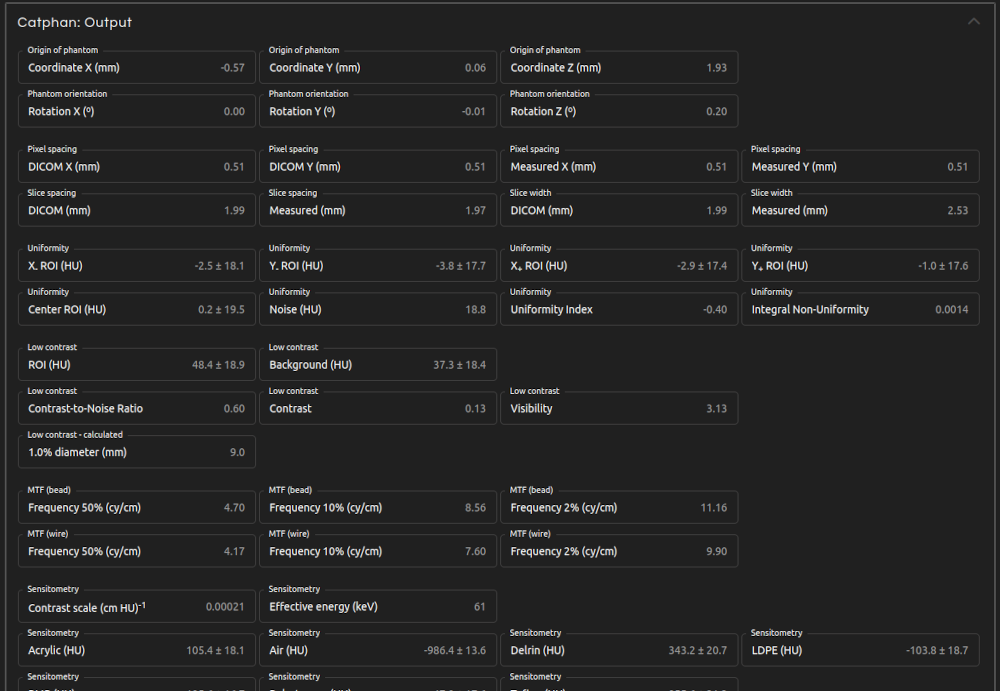
Task: Click the Slice spacing Measured (mm) field
Action: [x=378, y=210]
